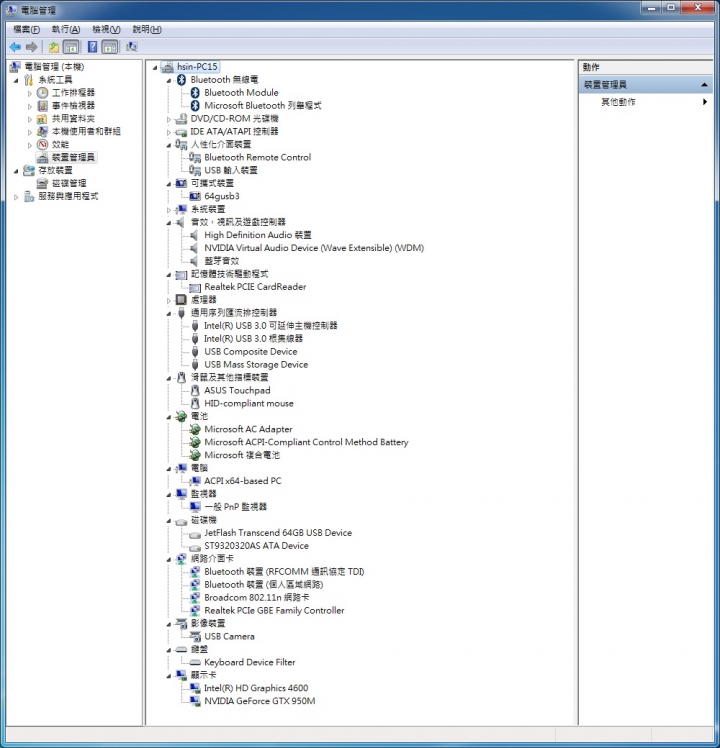Open the 執行(A) menu
Viewport: 720px width, 748px height.
66,30
